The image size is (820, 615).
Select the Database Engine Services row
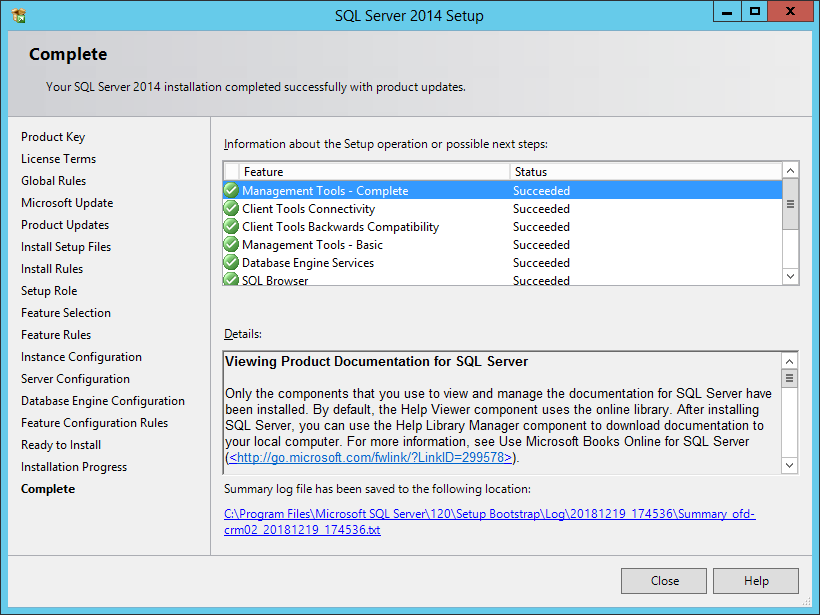308,263
